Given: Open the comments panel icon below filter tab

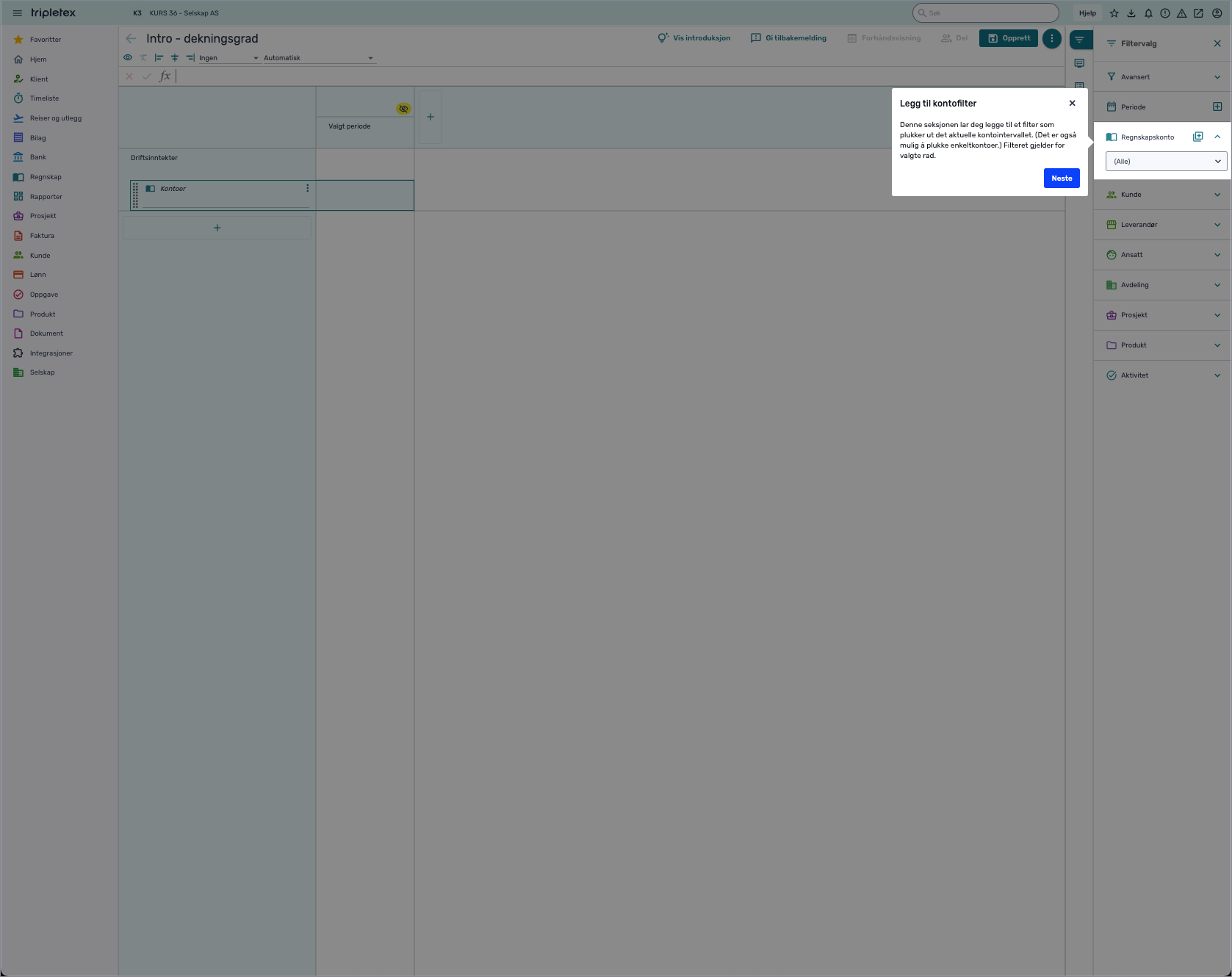Looking at the screenshot, I should point(1079,63).
